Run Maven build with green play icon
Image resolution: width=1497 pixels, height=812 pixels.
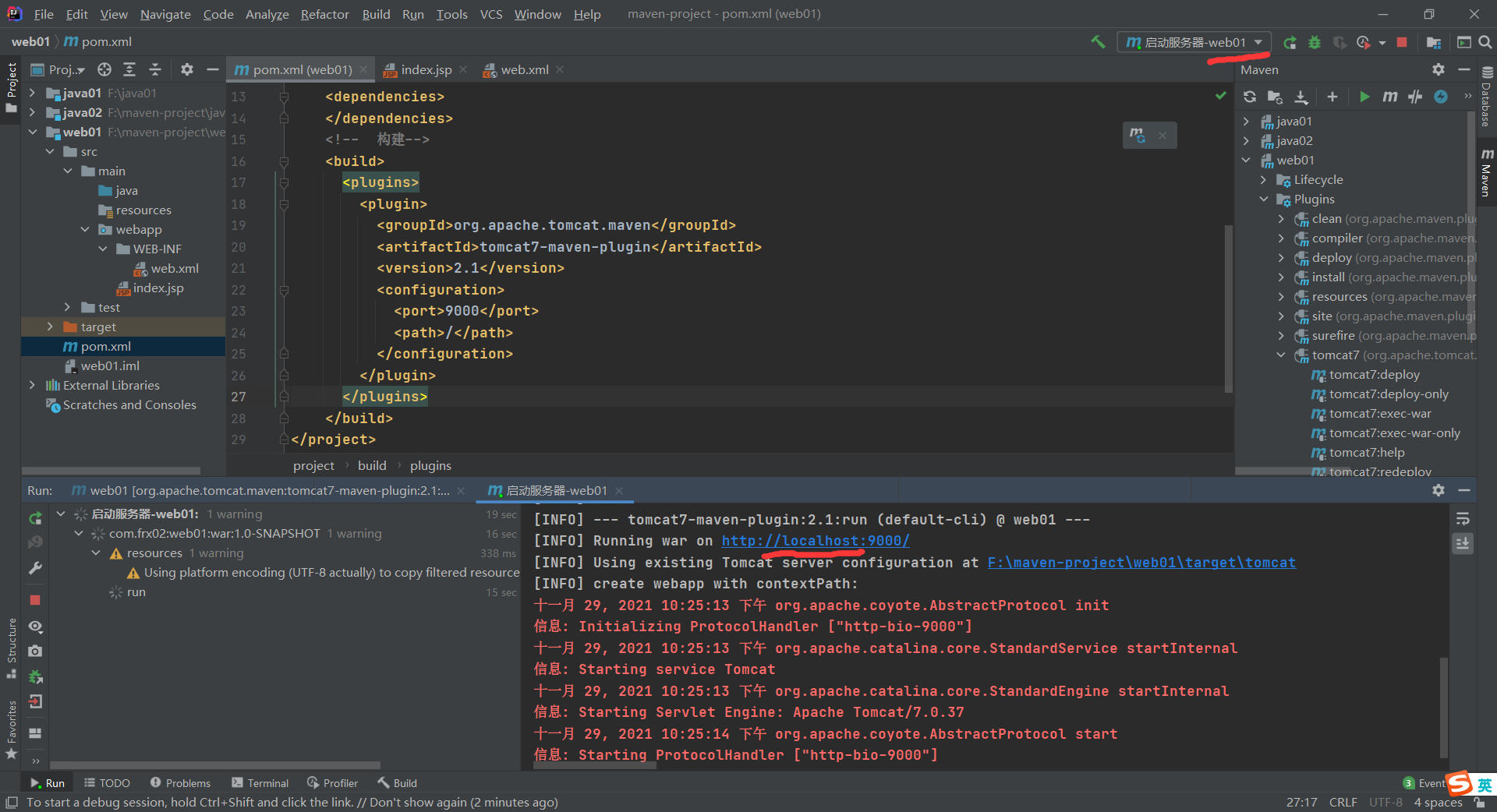[1364, 97]
